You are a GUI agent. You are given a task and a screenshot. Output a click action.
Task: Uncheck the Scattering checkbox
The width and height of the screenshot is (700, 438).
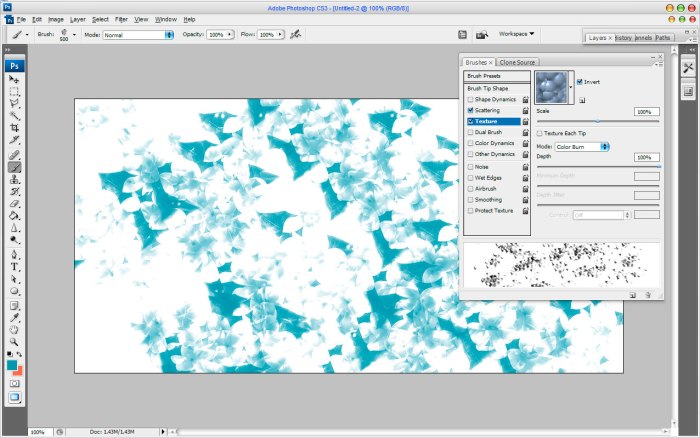pos(470,110)
